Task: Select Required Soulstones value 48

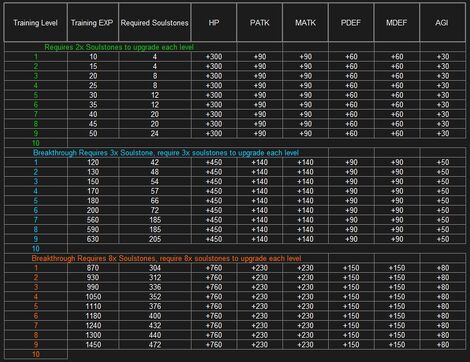Action: click(x=155, y=172)
